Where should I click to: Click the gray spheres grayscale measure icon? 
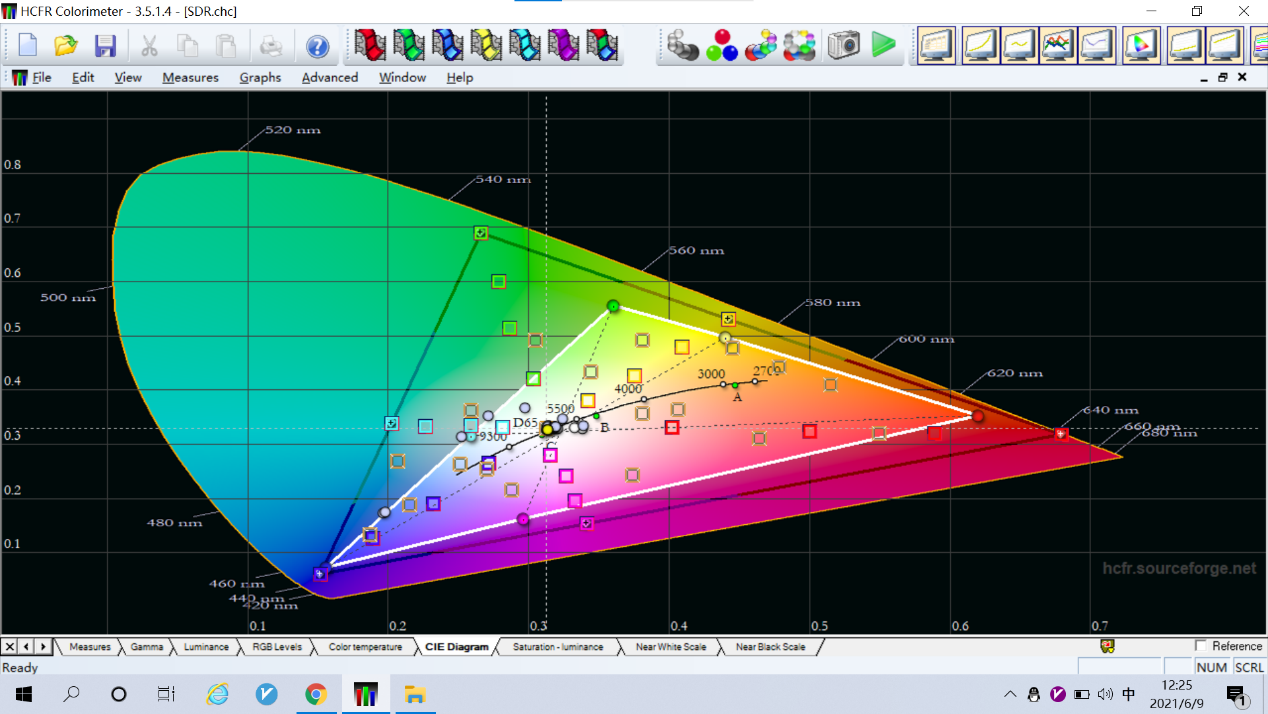pos(683,45)
